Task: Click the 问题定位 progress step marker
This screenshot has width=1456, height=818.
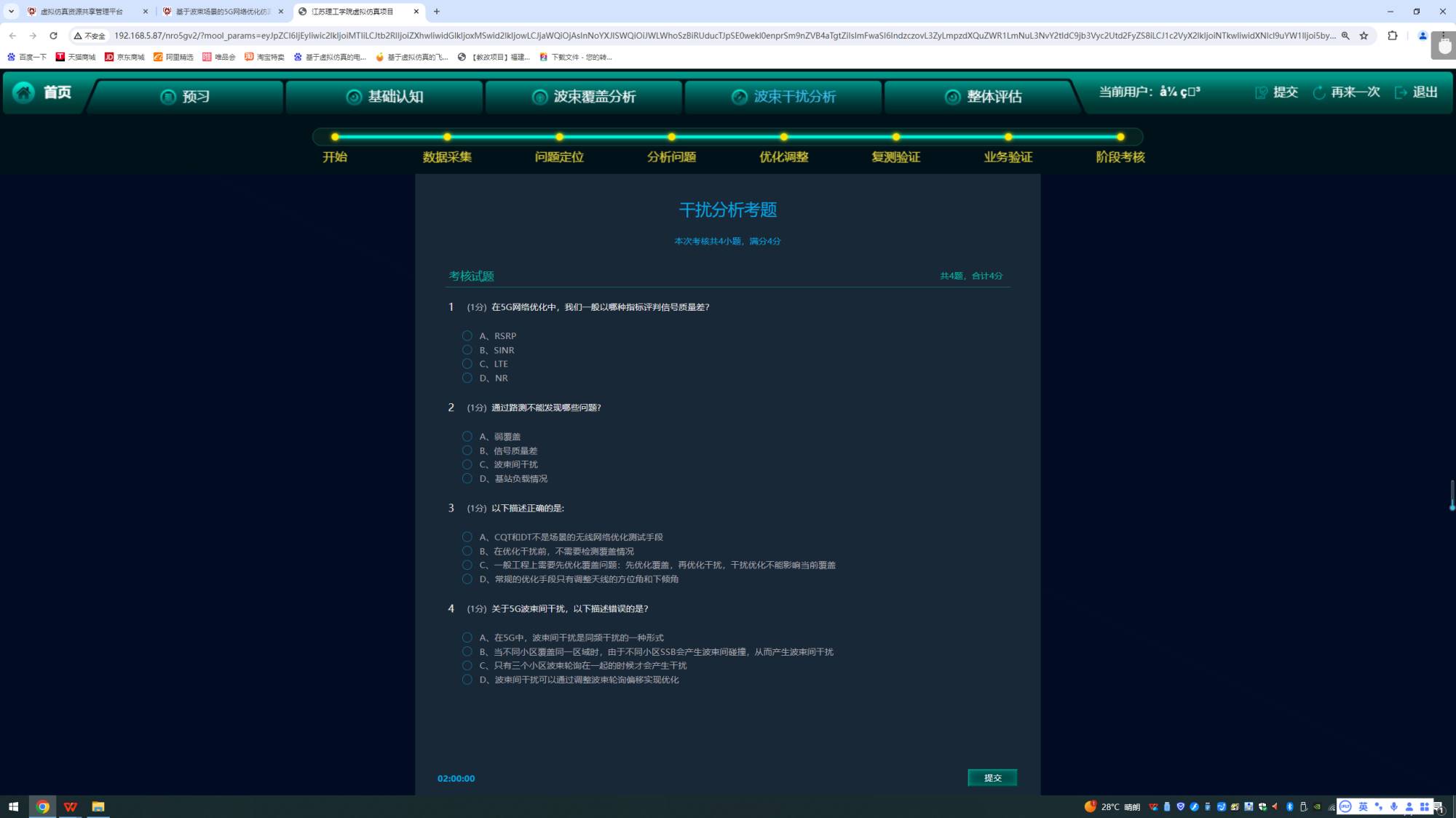Action: [x=559, y=137]
